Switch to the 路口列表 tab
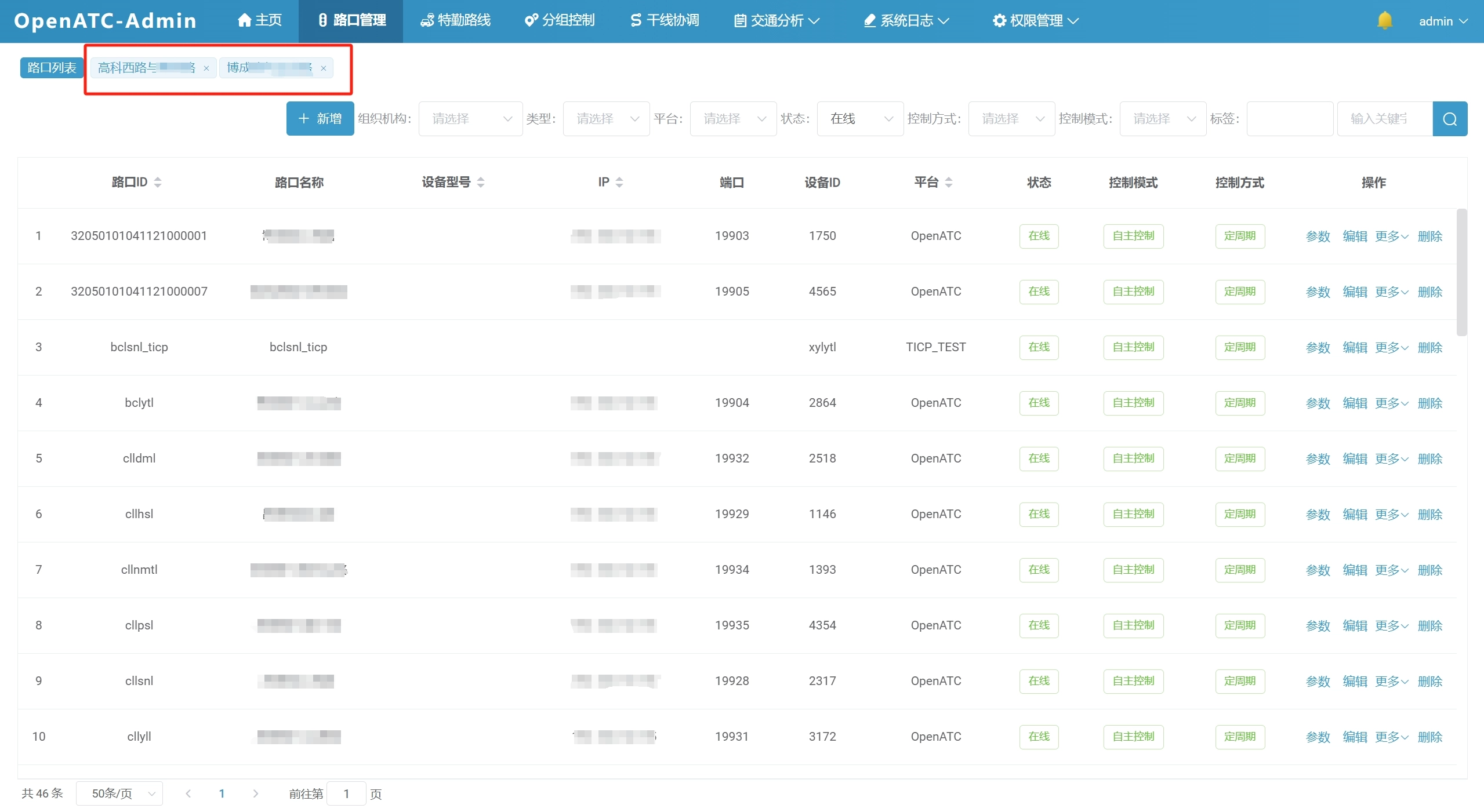The height and width of the screenshot is (812, 1484). tap(52, 68)
